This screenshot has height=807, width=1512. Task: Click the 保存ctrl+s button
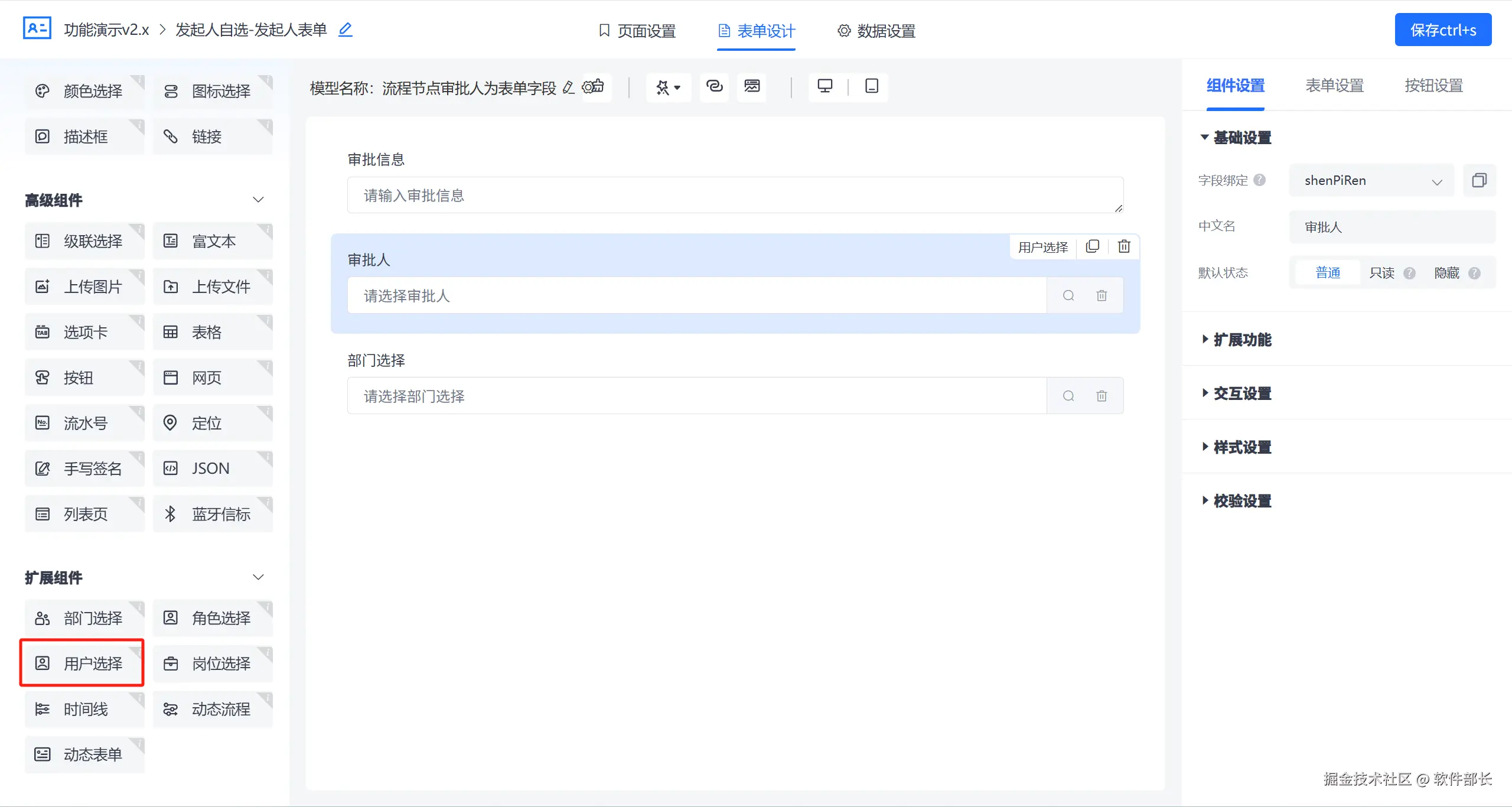[x=1443, y=30]
